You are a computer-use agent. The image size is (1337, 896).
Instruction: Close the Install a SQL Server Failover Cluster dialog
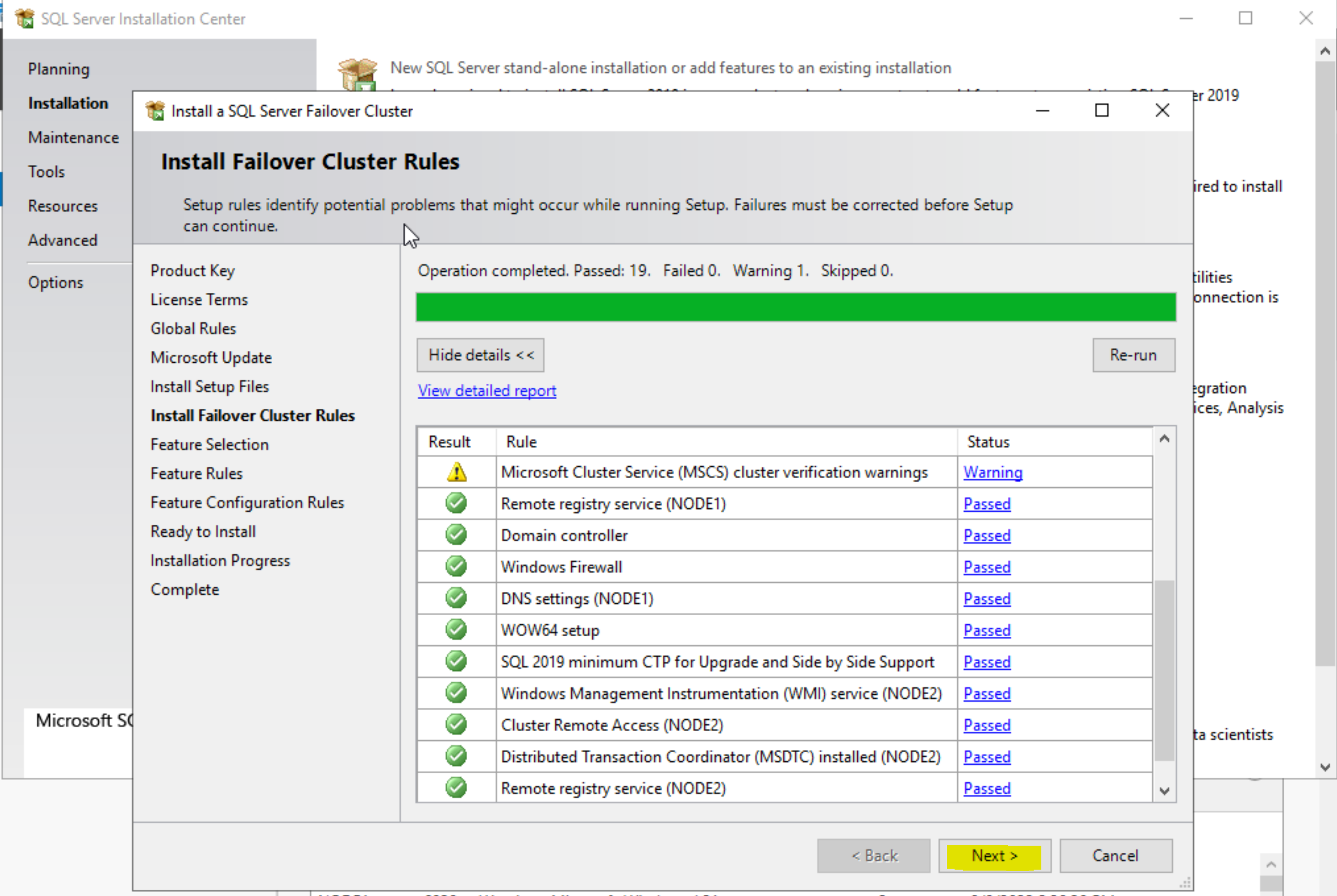coord(1162,110)
